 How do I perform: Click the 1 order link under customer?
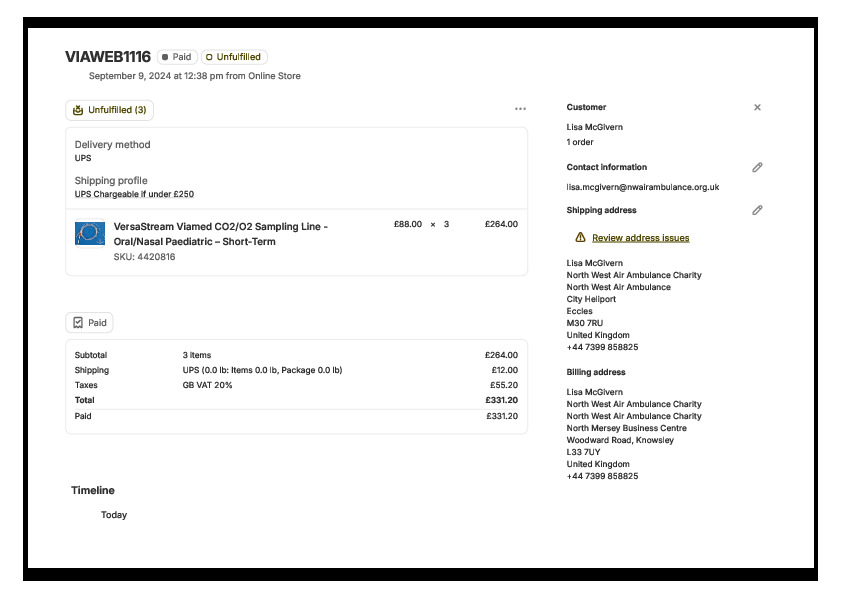click(x=580, y=142)
